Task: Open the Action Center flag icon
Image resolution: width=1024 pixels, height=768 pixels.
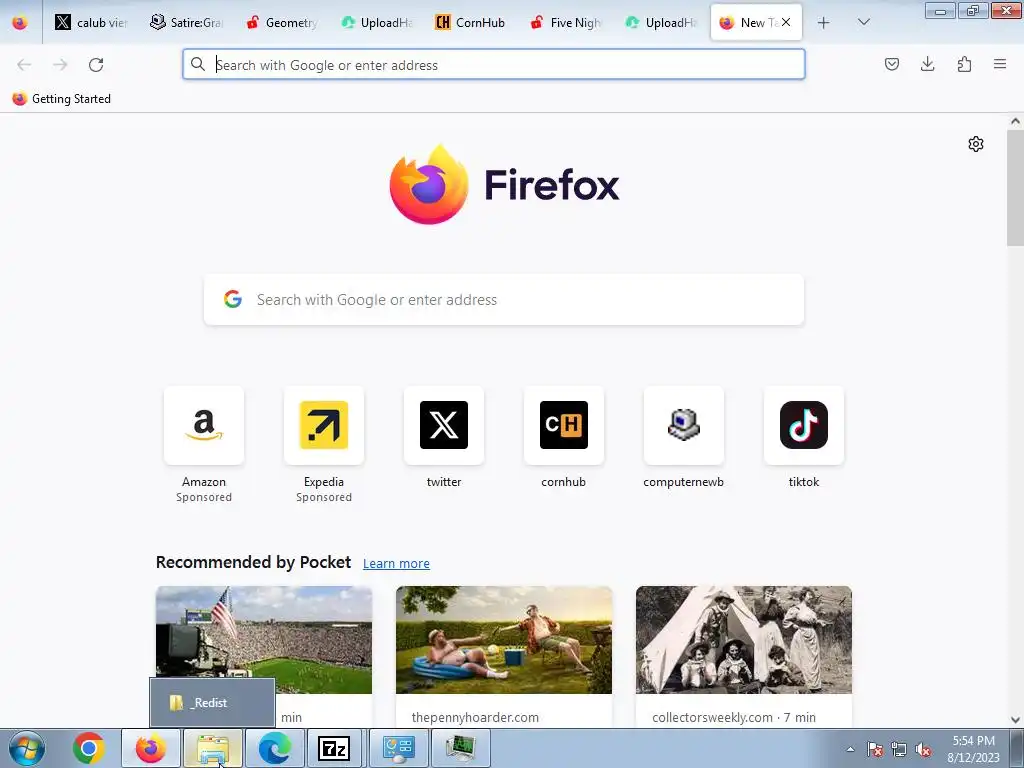Action: point(875,749)
